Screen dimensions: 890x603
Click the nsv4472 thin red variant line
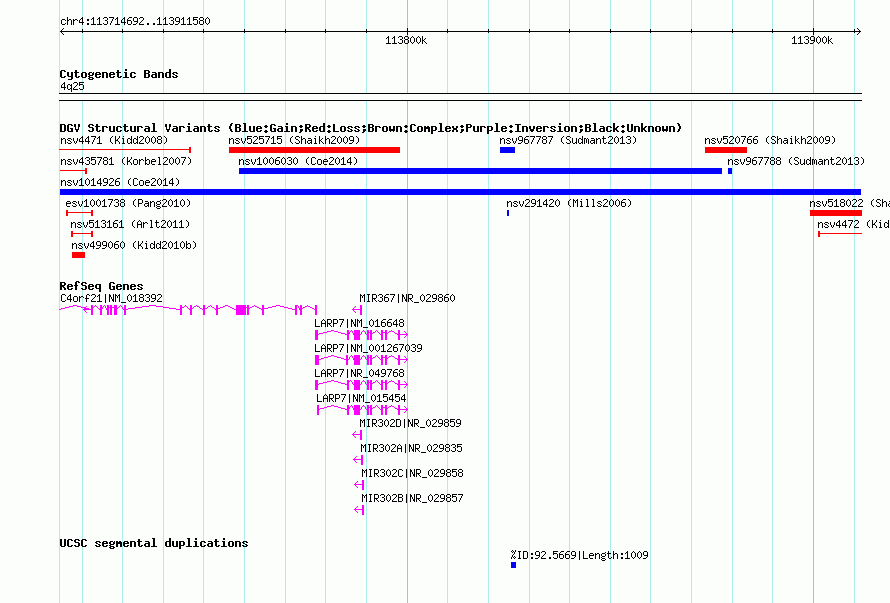[x=840, y=234]
